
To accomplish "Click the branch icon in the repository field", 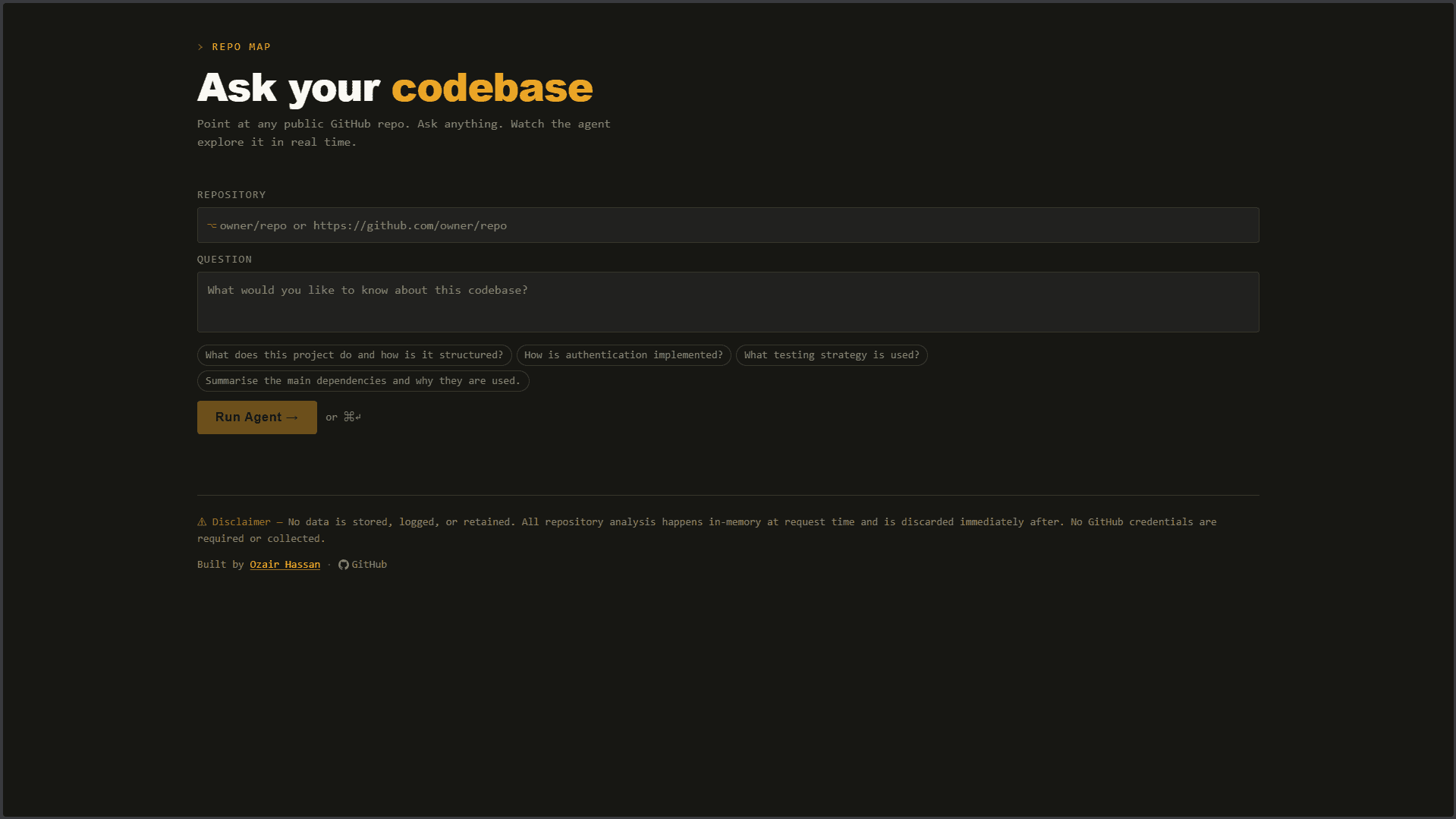I will (x=212, y=225).
